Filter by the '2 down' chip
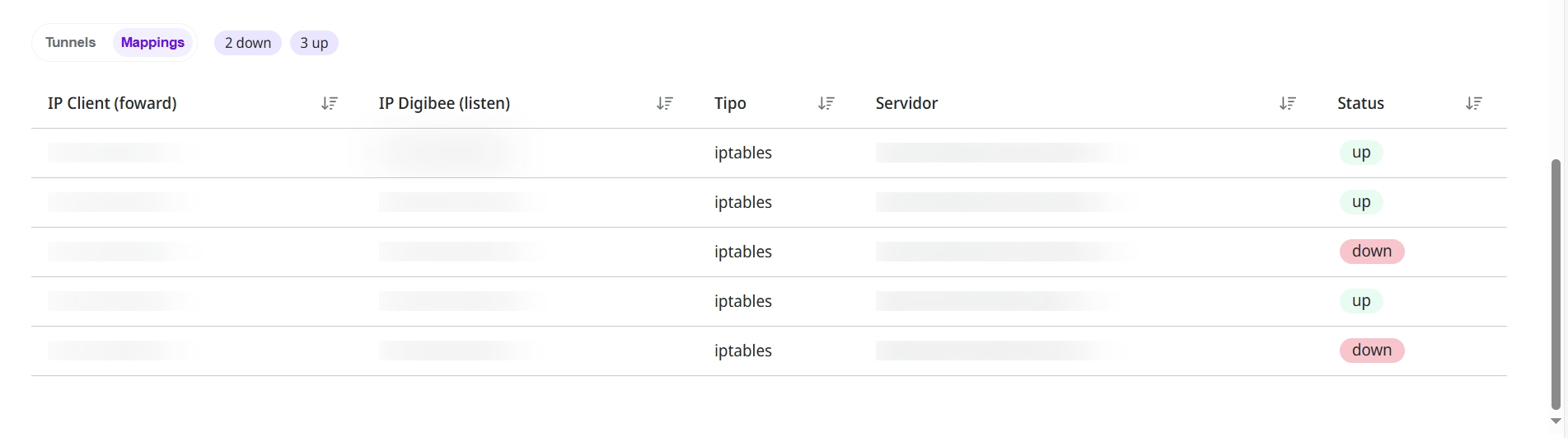Image resolution: width=1568 pixels, height=438 pixels. (248, 43)
